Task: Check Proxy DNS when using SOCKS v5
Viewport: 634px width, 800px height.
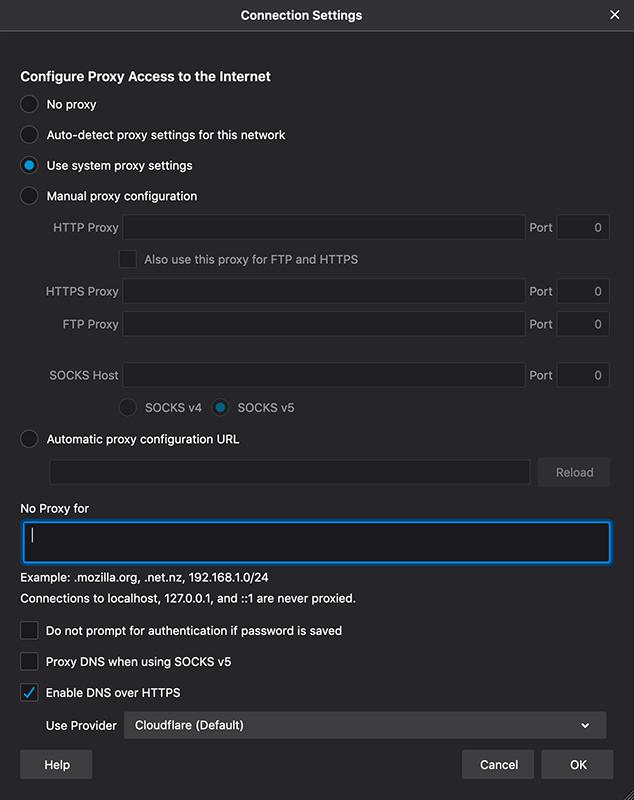Action: pos(29,661)
